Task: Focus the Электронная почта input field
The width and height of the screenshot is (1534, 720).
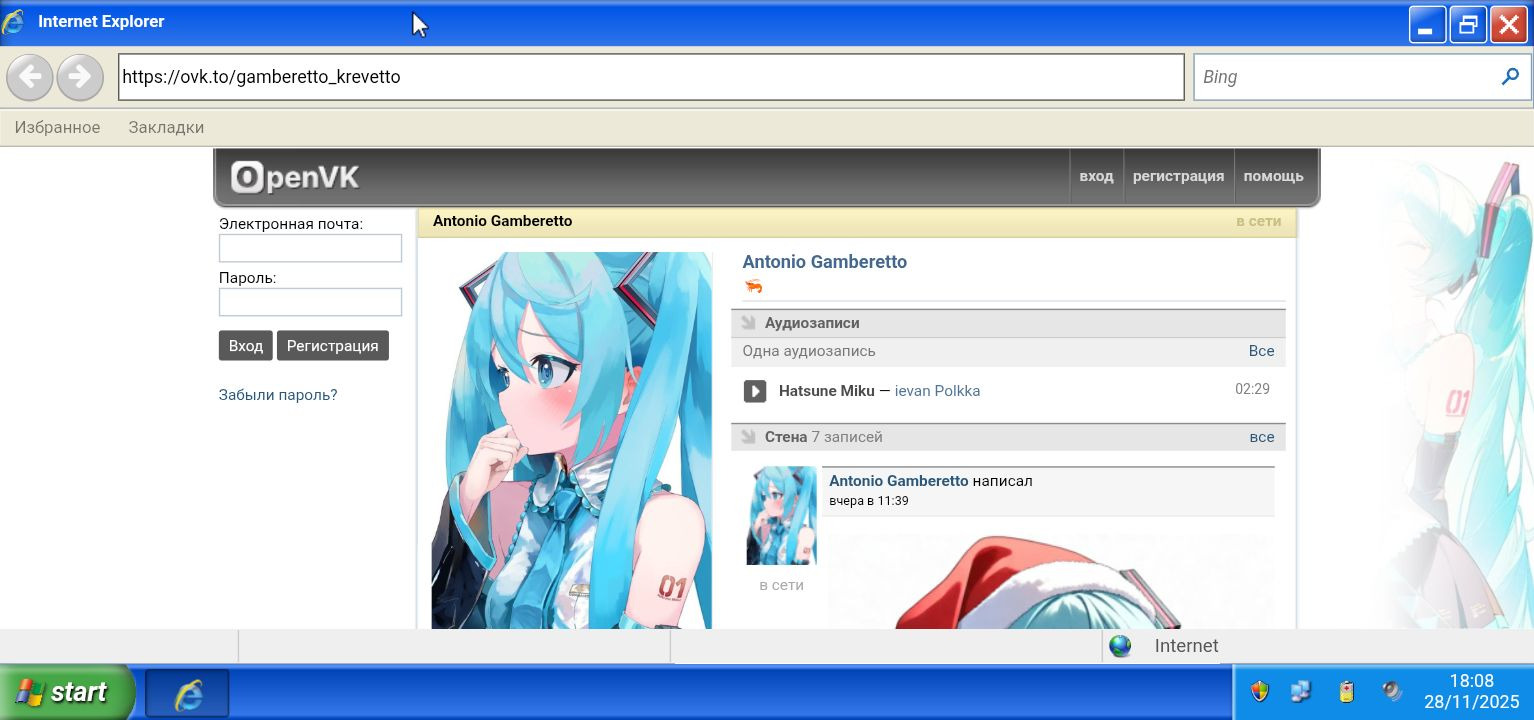Action: click(x=310, y=248)
